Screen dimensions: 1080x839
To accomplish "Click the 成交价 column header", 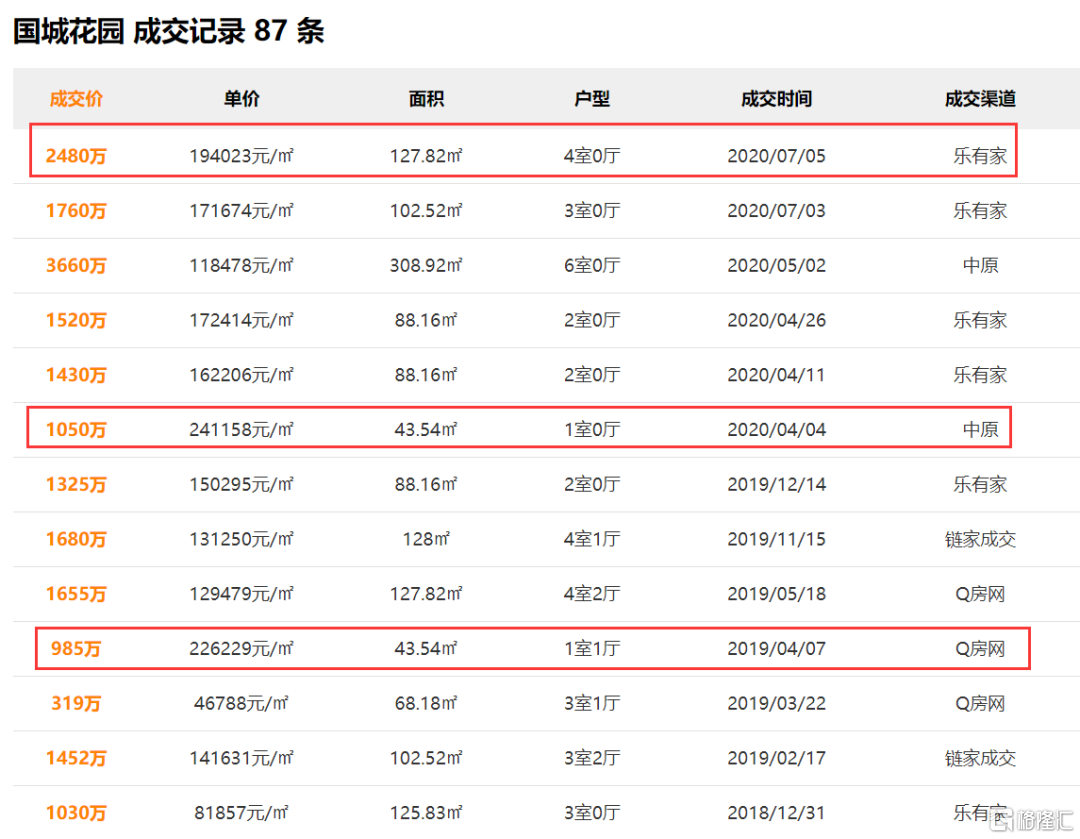I will click(x=76, y=99).
